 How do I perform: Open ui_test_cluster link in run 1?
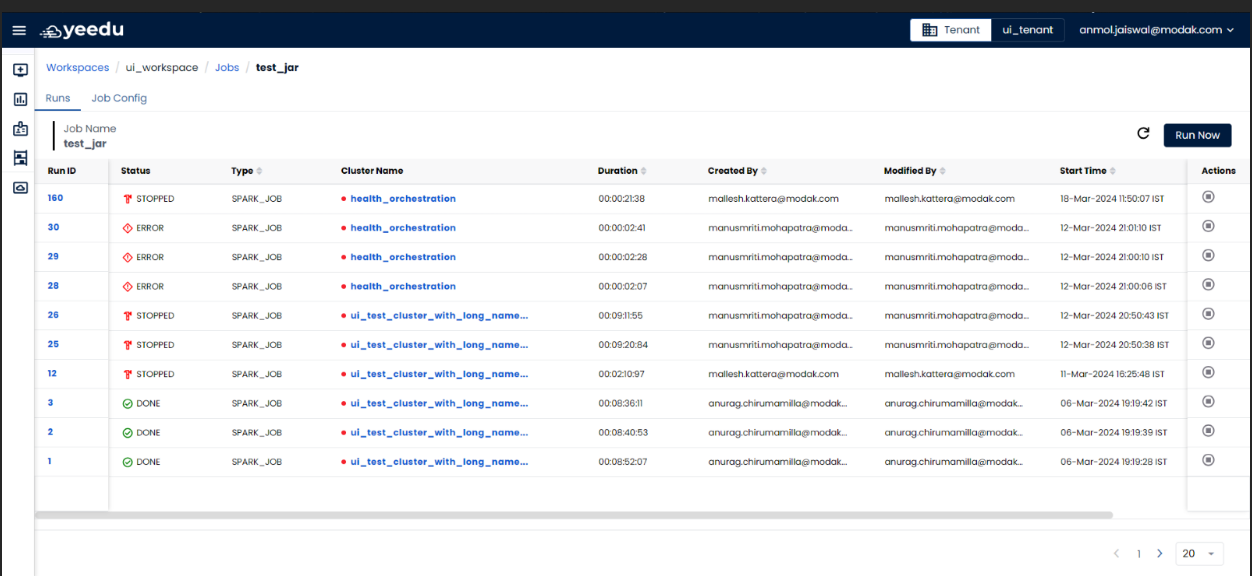(x=439, y=462)
